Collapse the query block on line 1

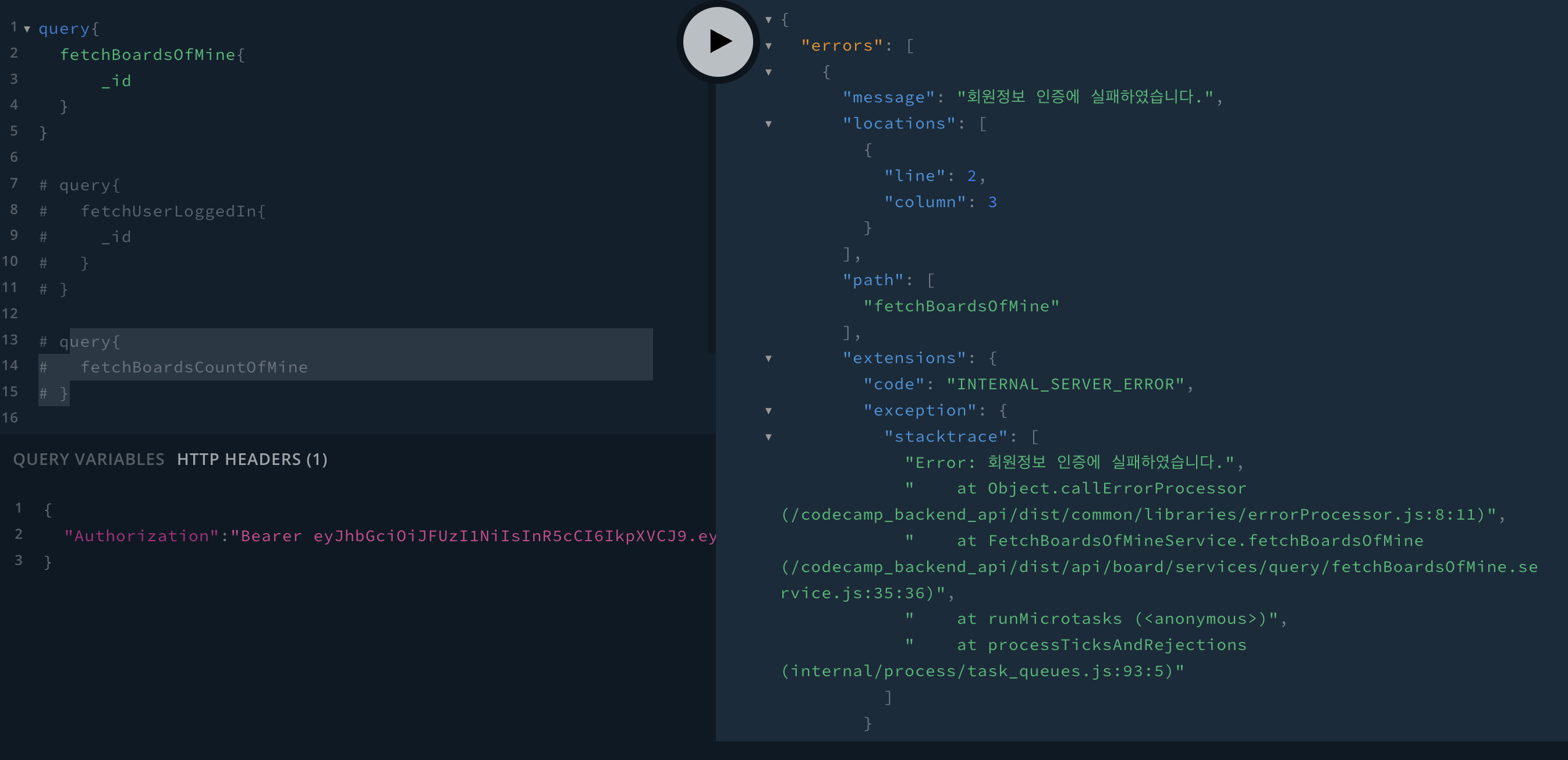pyautogui.click(x=27, y=29)
